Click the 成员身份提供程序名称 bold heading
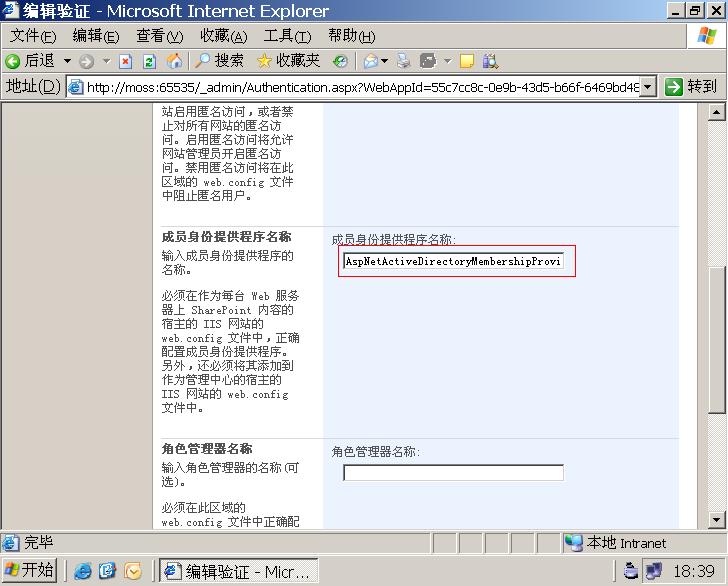The width and height of the screenshot is (728, 586). coord(227,237)
